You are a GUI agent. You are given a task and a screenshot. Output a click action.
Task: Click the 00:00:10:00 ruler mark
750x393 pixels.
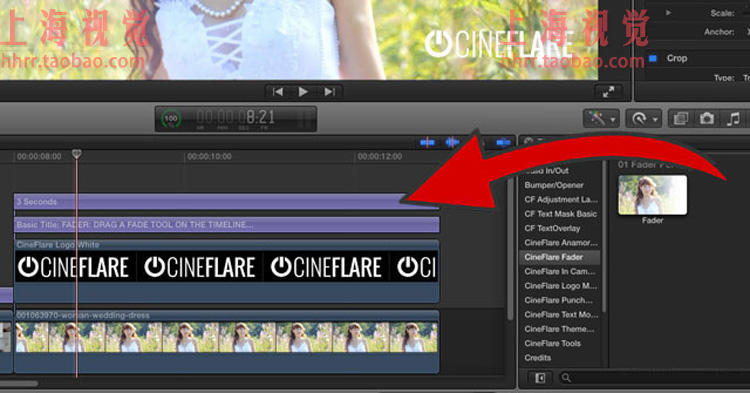(210, 156)
